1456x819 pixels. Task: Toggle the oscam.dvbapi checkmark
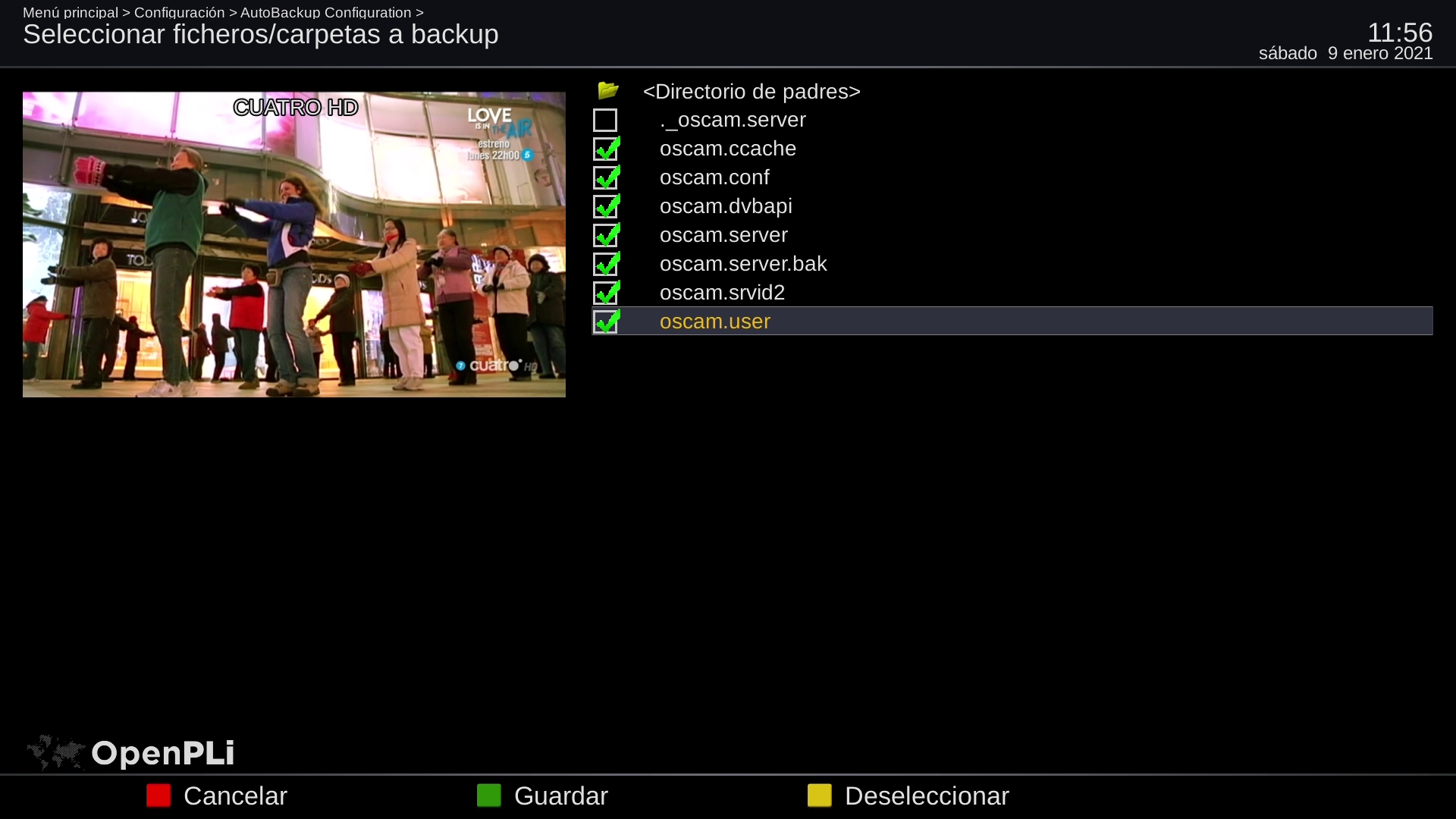pyautogui.click(x=606, y=206)
